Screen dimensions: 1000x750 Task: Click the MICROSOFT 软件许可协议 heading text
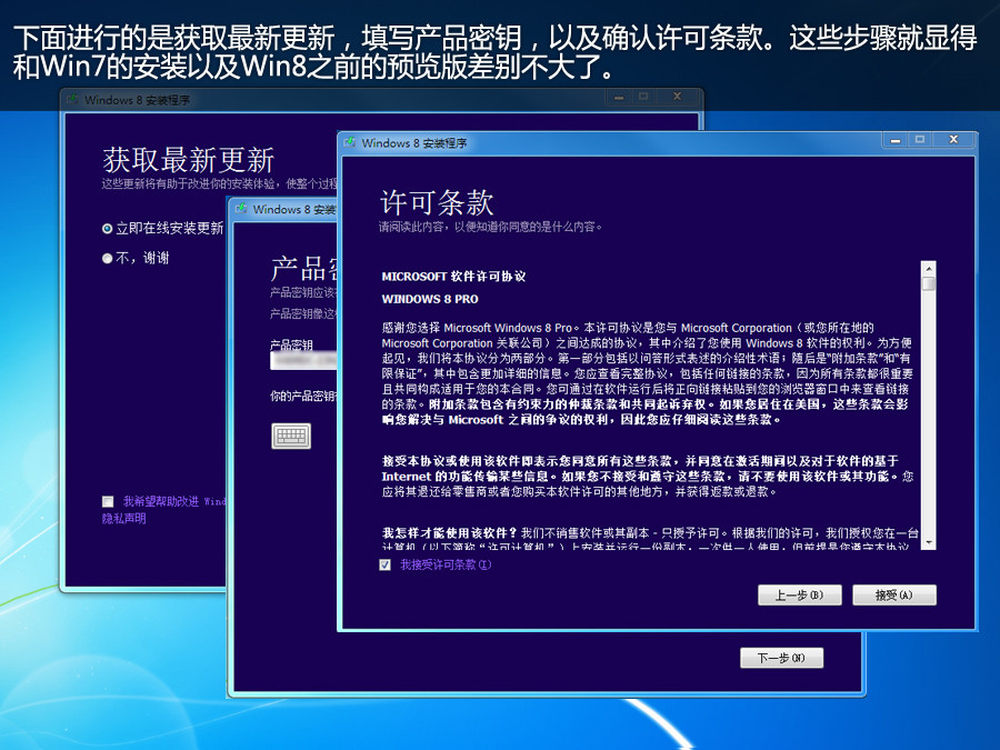(x=453, y=277)
